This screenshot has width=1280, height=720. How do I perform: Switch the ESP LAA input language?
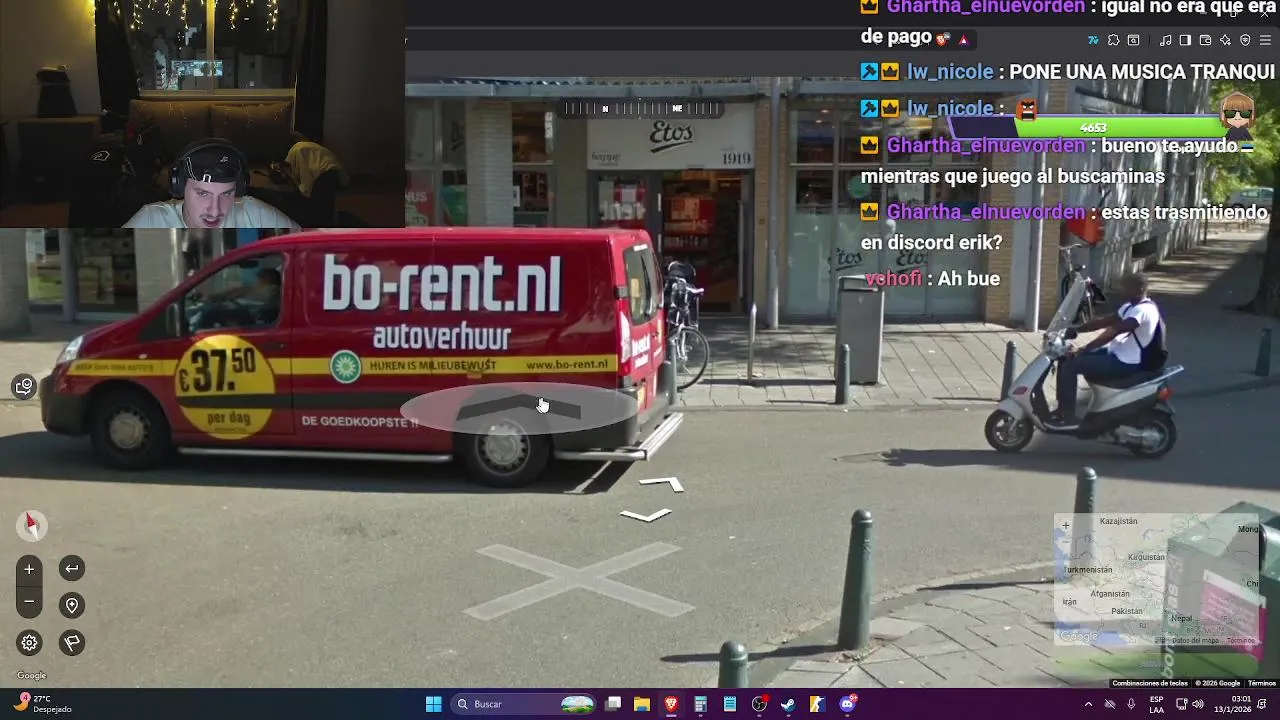point(1156,704)
